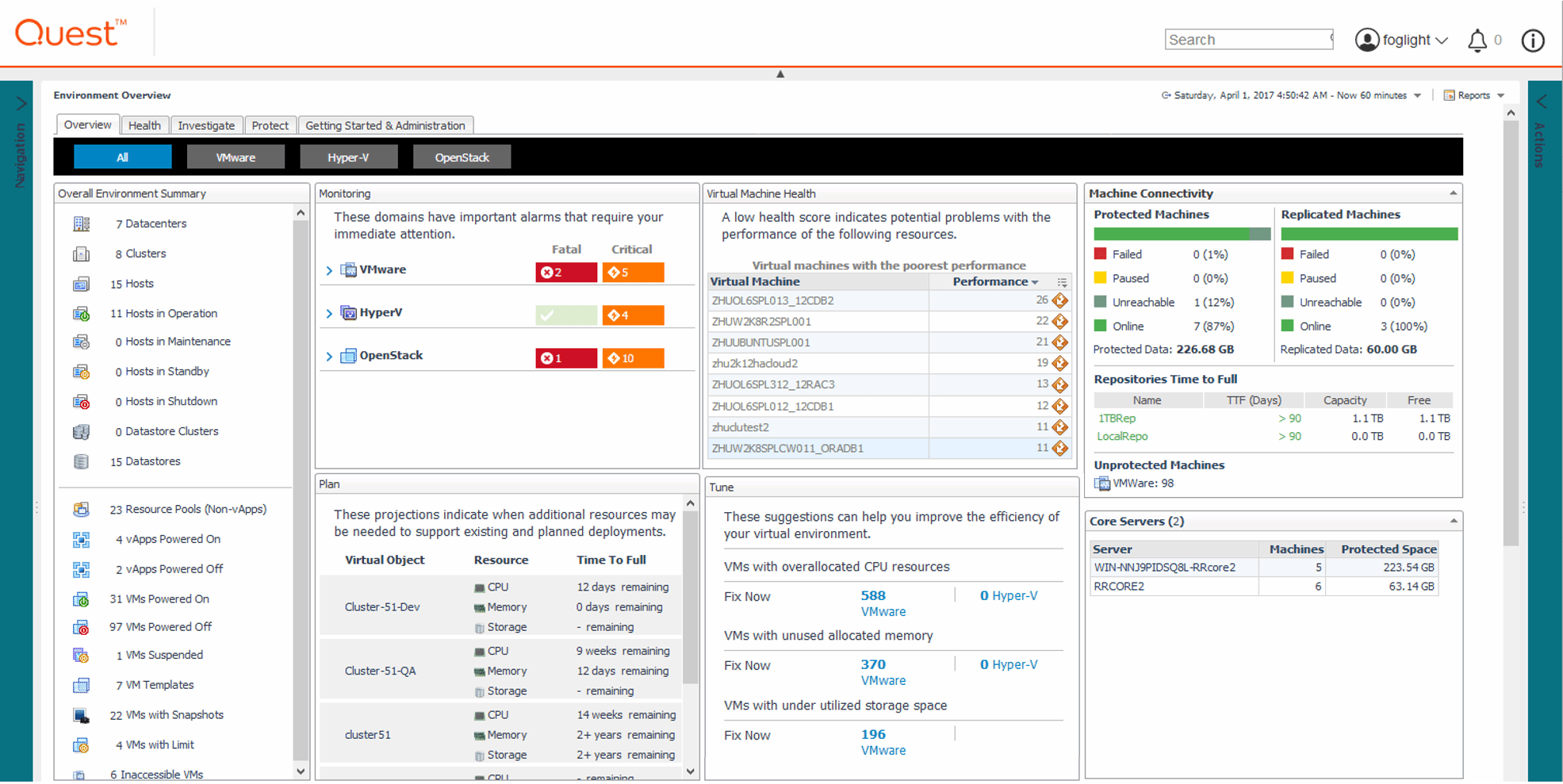Expand the HyperV monitoring domain

329,314
